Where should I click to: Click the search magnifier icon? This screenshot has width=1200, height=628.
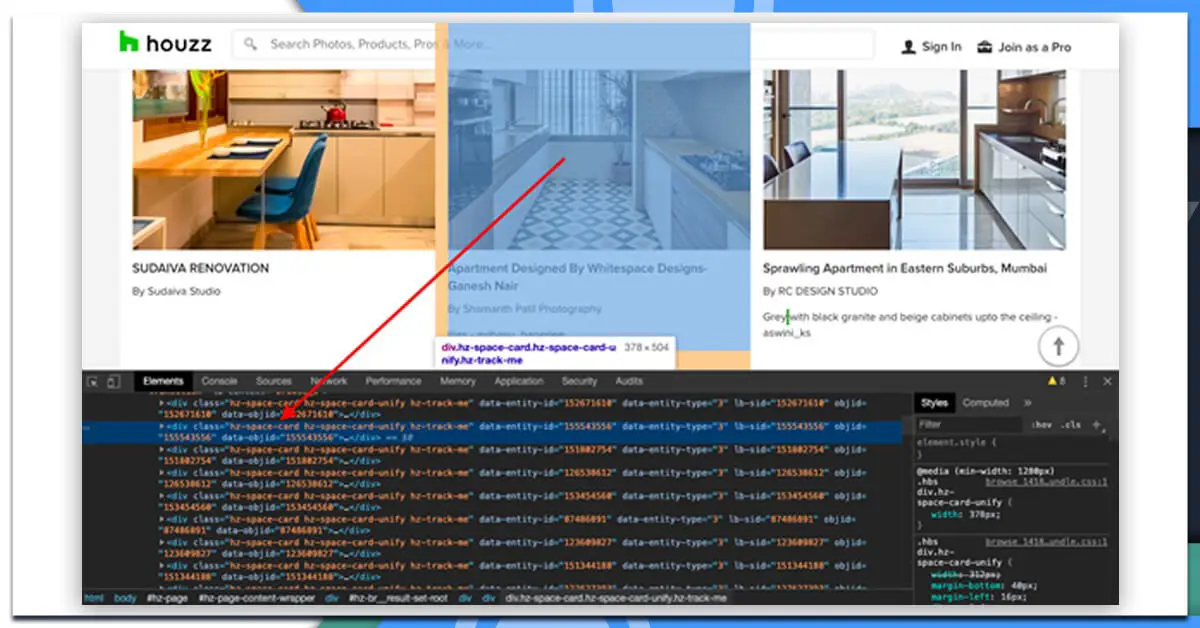click(251, 44)
